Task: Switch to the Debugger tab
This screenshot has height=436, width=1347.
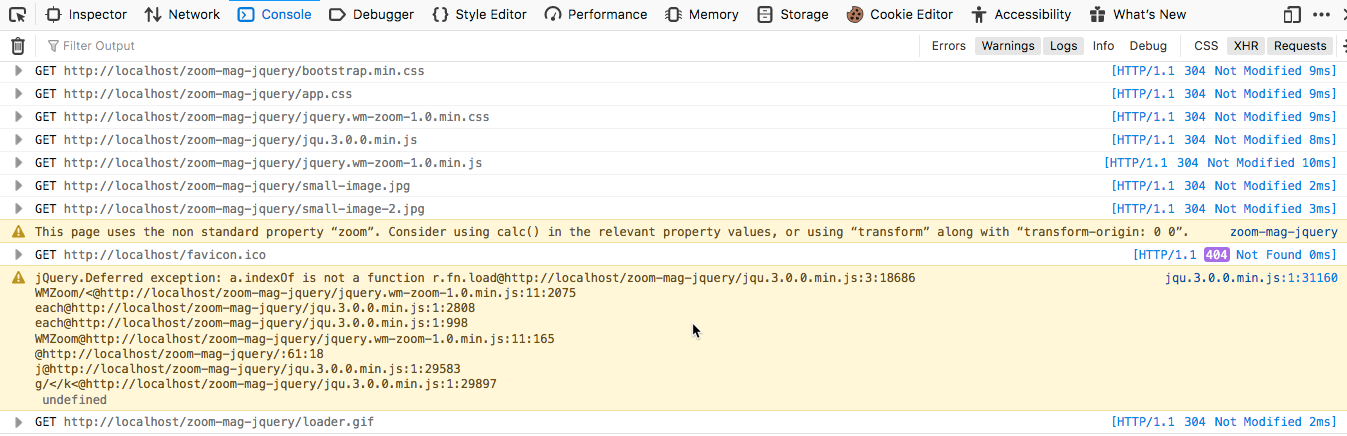Action: (x=371, y=14)
